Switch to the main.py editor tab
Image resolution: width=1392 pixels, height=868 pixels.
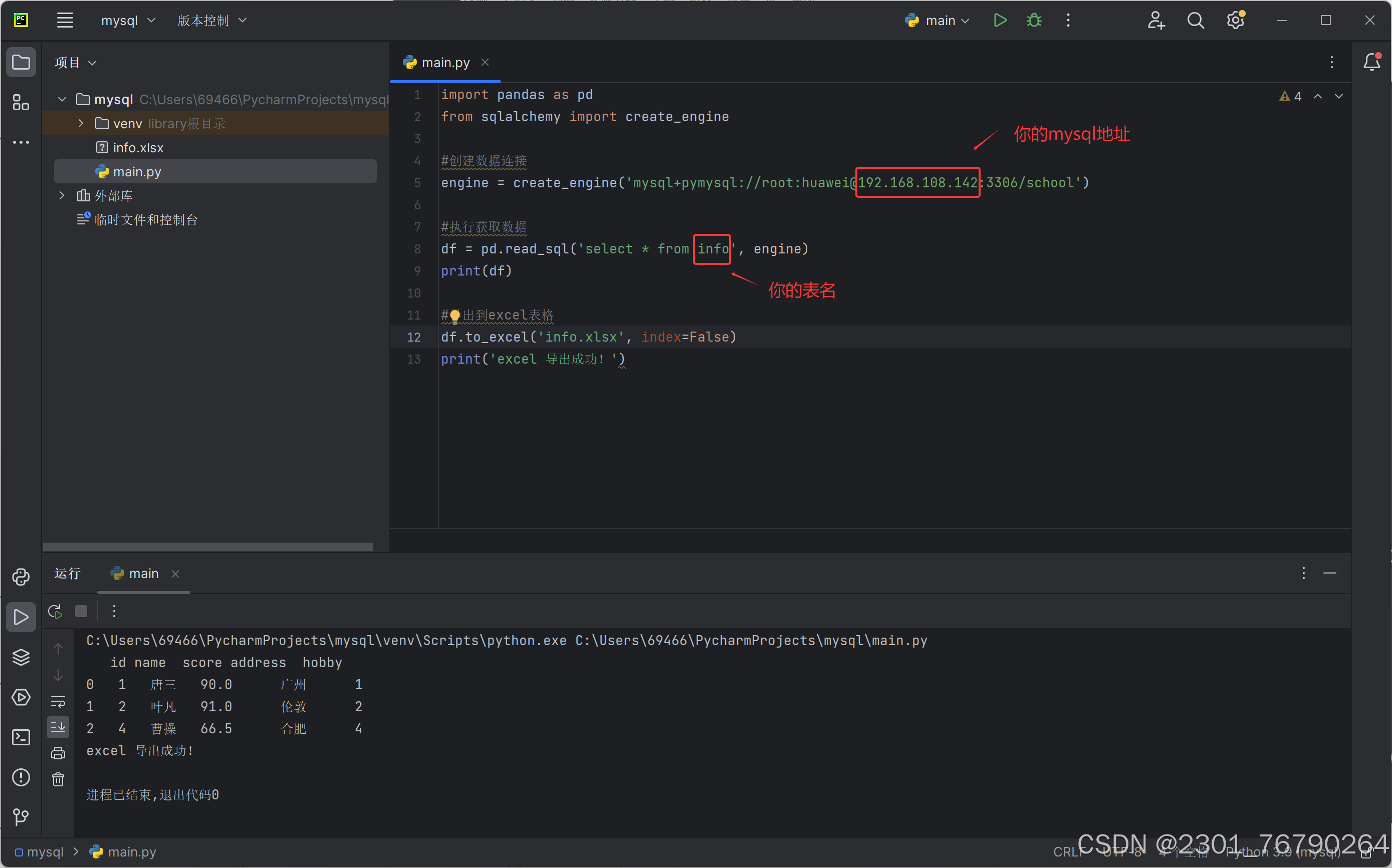445,63
